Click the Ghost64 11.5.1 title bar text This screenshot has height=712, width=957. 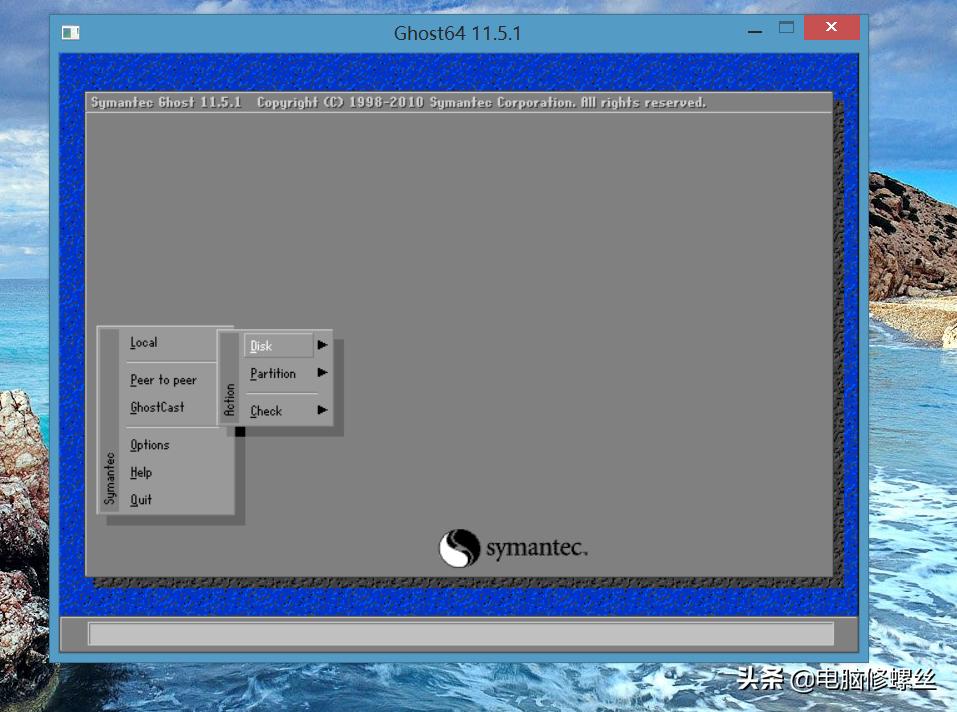[x=457, y=33]
